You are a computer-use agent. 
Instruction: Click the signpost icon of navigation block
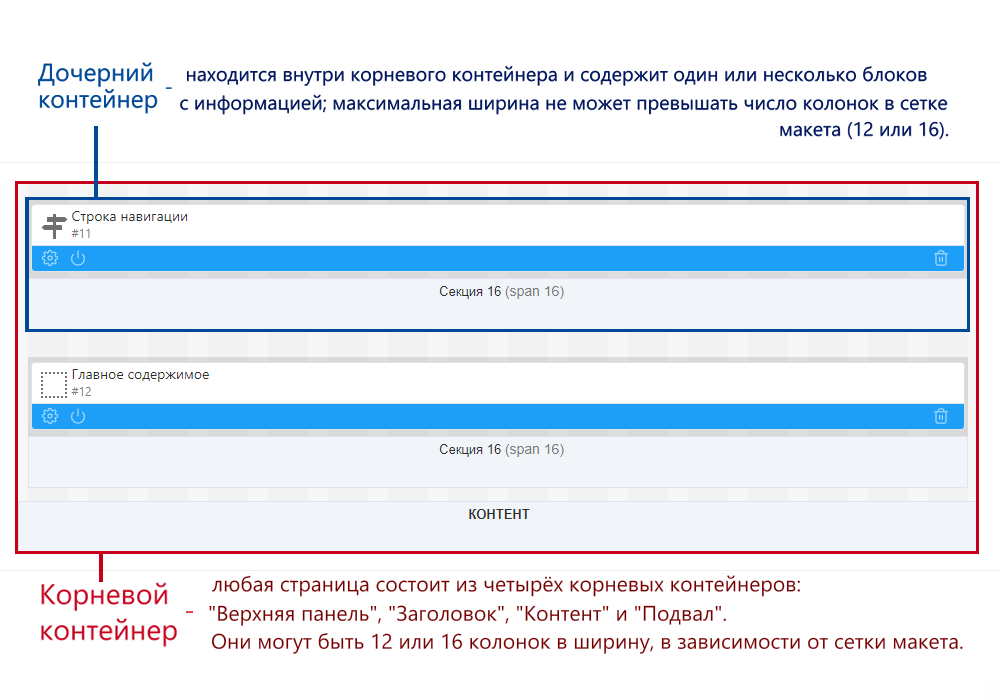[54, 226]
